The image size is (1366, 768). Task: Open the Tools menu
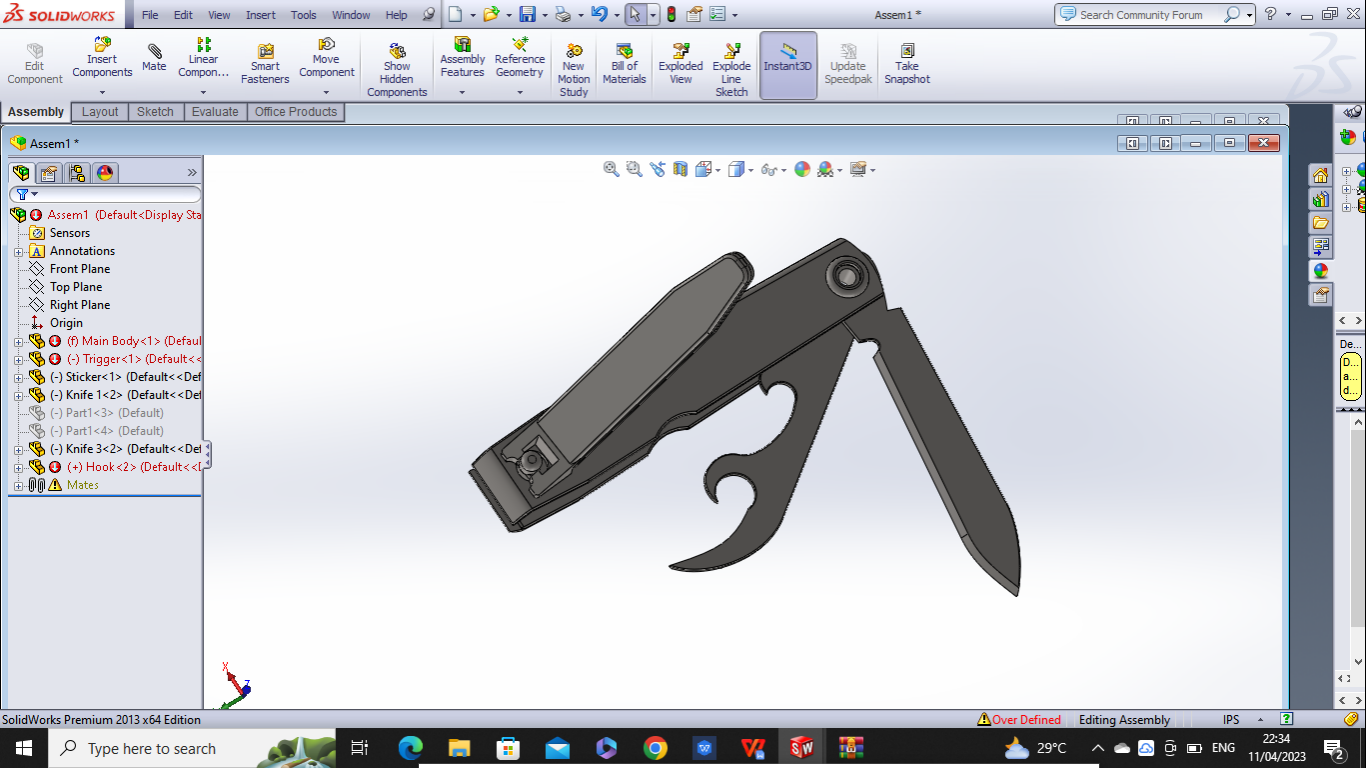[303, 15]
